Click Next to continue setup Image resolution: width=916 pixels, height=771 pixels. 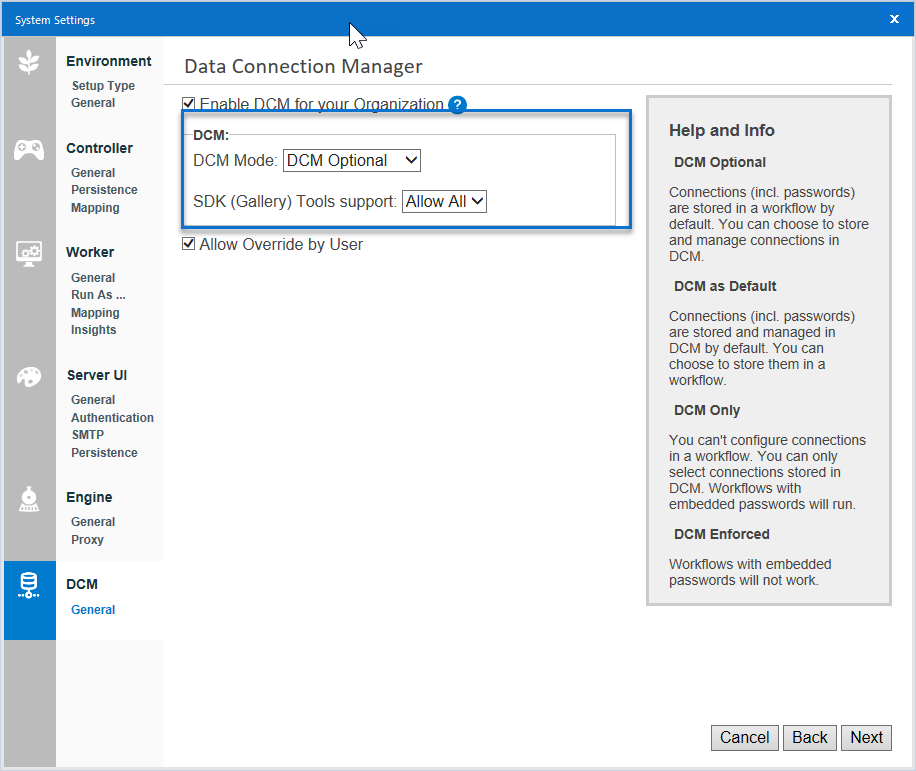[x=866, y=737]
